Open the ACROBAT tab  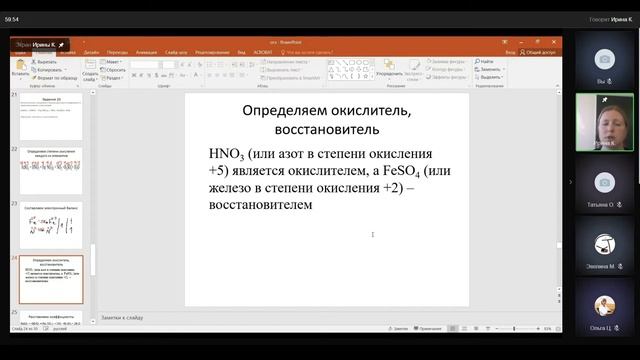pyautogui.click(x=263, y=52)
